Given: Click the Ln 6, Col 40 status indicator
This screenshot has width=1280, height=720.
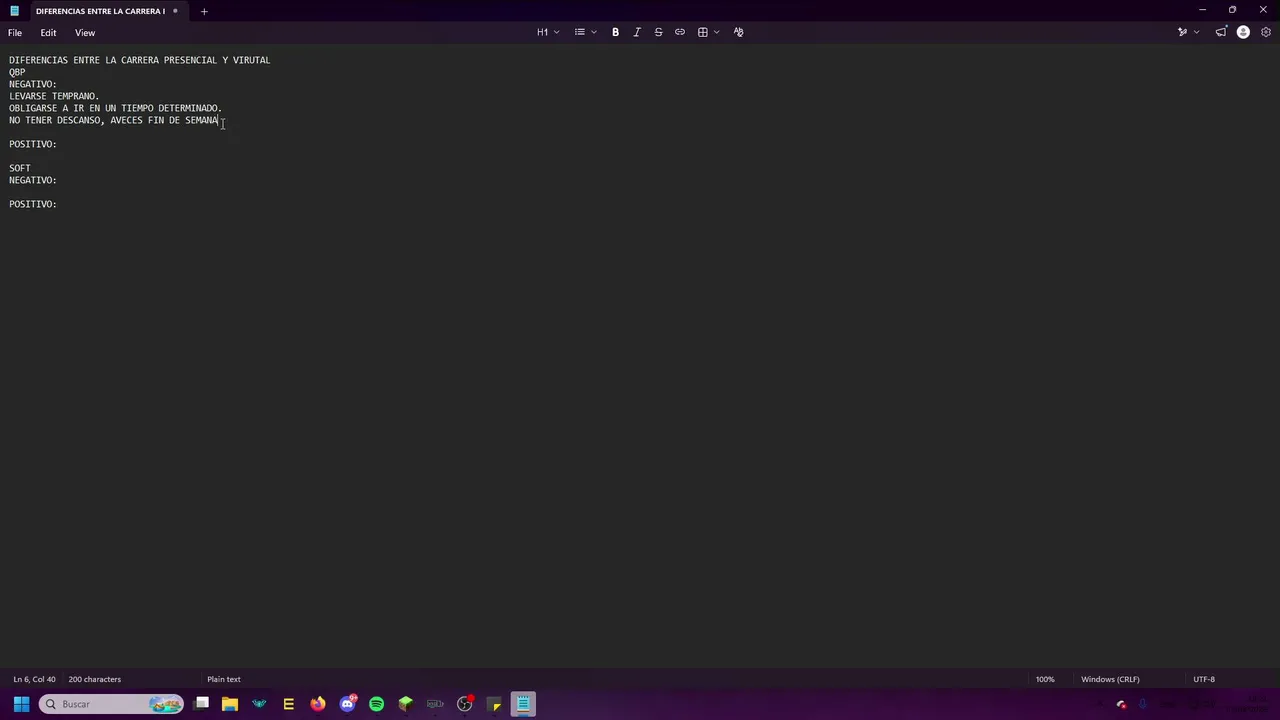Looking at the screenshot, I should [34, 679].
